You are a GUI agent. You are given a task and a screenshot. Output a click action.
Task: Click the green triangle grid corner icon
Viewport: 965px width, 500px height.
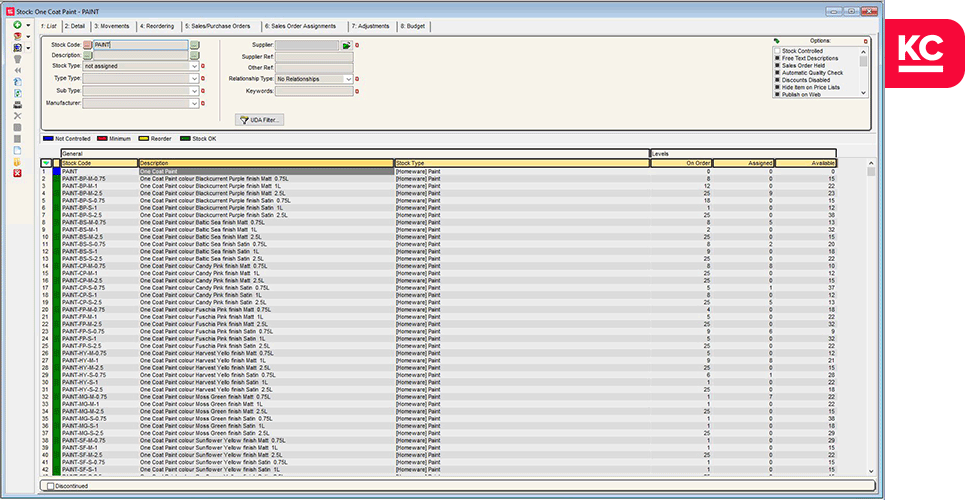point(46,163)
